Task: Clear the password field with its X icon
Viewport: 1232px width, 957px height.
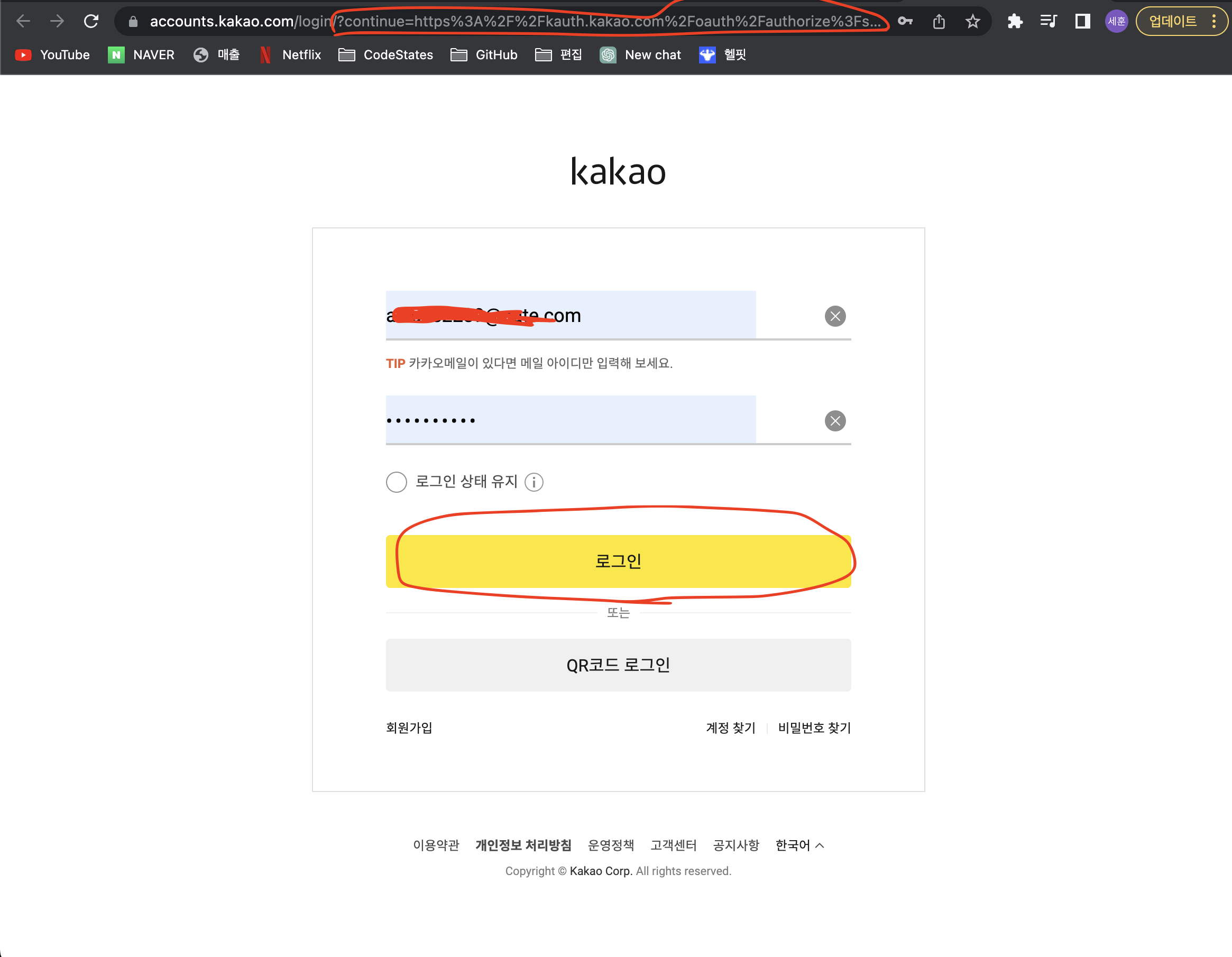Action: 835,421
